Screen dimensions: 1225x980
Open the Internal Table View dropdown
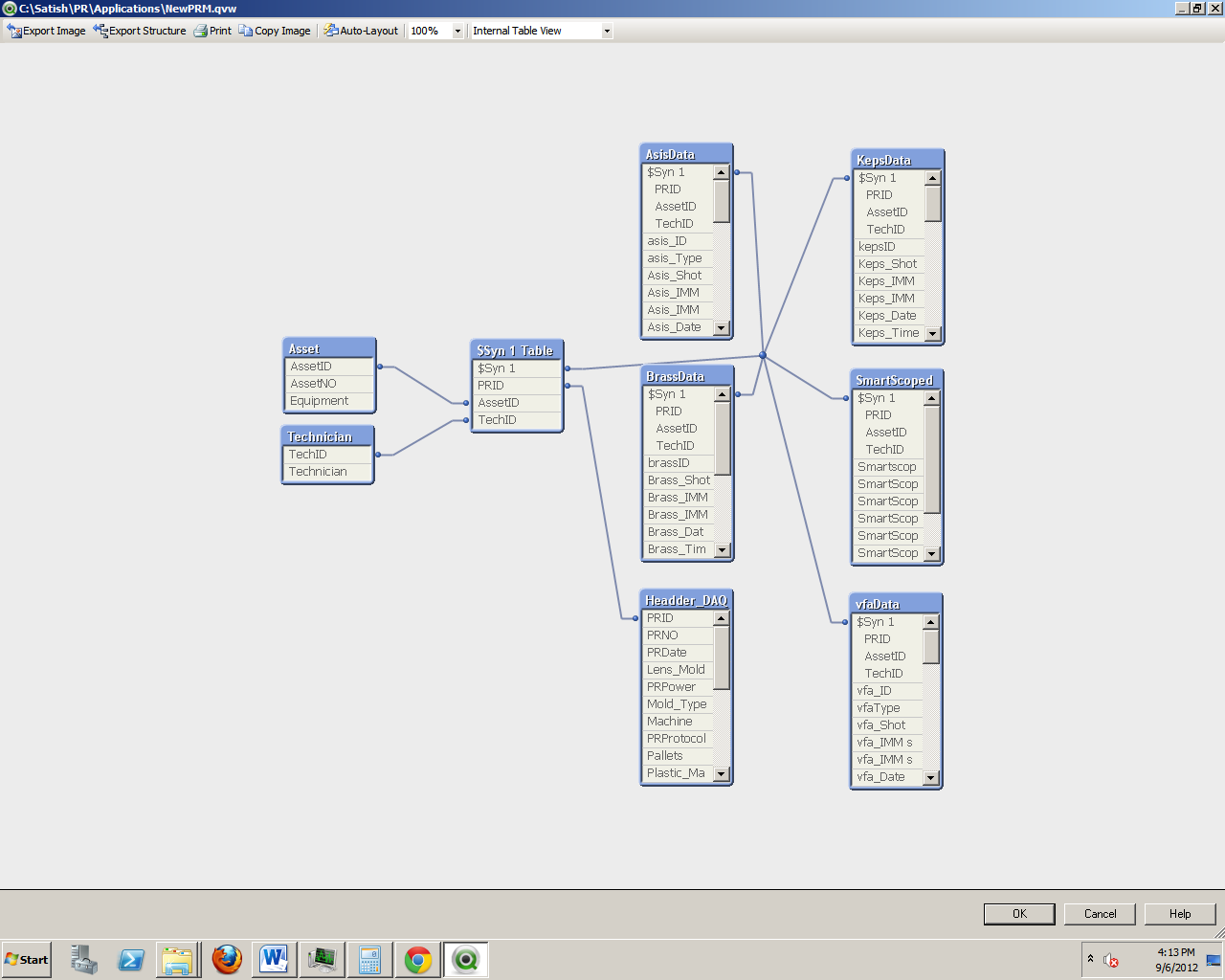(606, 32)
